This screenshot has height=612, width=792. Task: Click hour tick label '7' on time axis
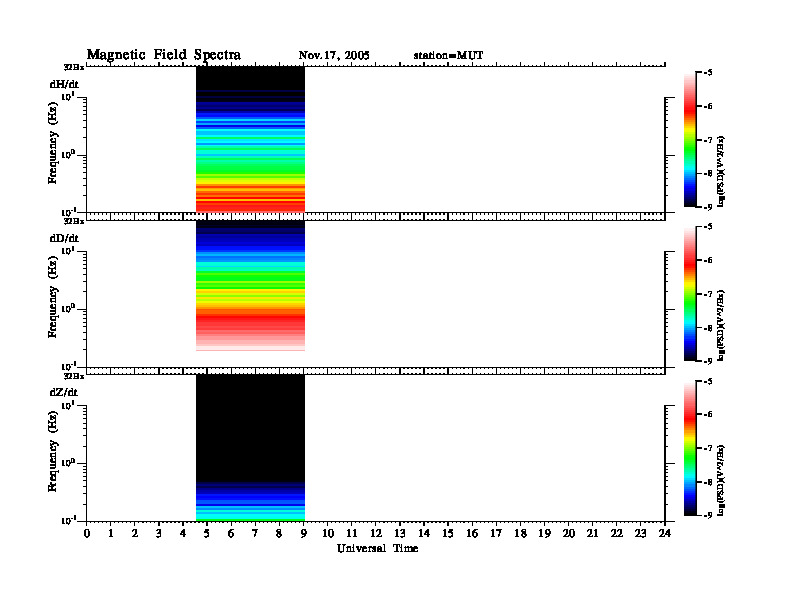tap(255, 533)
